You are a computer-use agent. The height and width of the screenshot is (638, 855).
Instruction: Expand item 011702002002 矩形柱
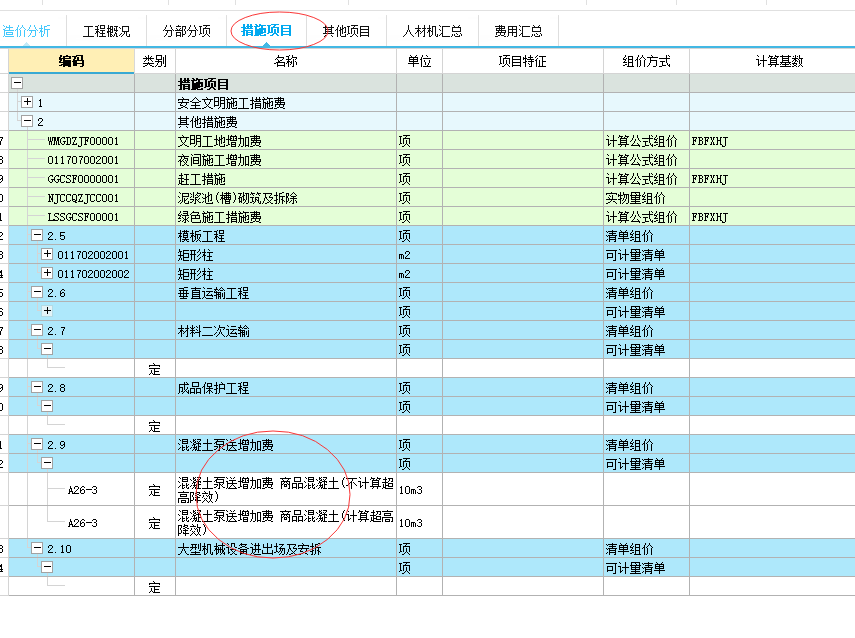coord(47,273)
